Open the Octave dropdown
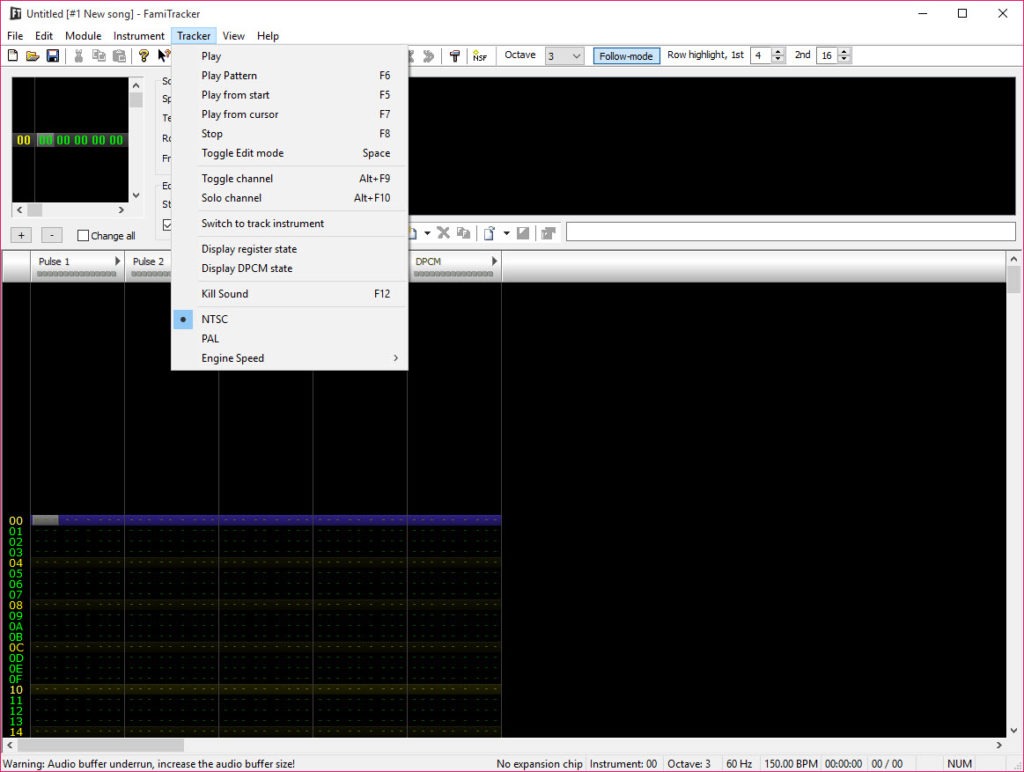 (565, 56)
